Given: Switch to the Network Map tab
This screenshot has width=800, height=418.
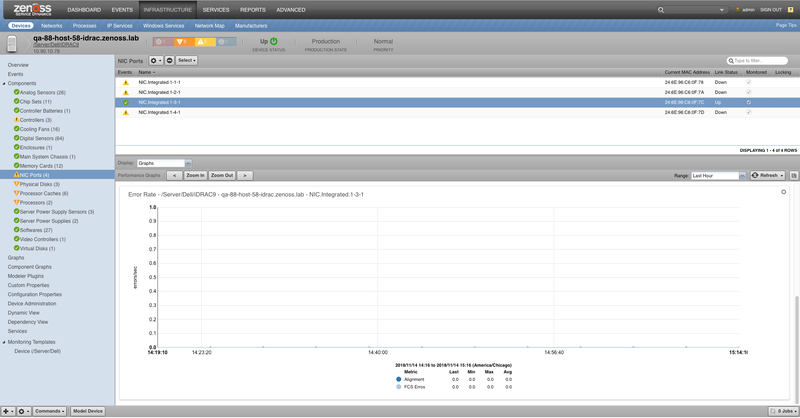Looking at the screenshot, I should (x=209, y=26).
